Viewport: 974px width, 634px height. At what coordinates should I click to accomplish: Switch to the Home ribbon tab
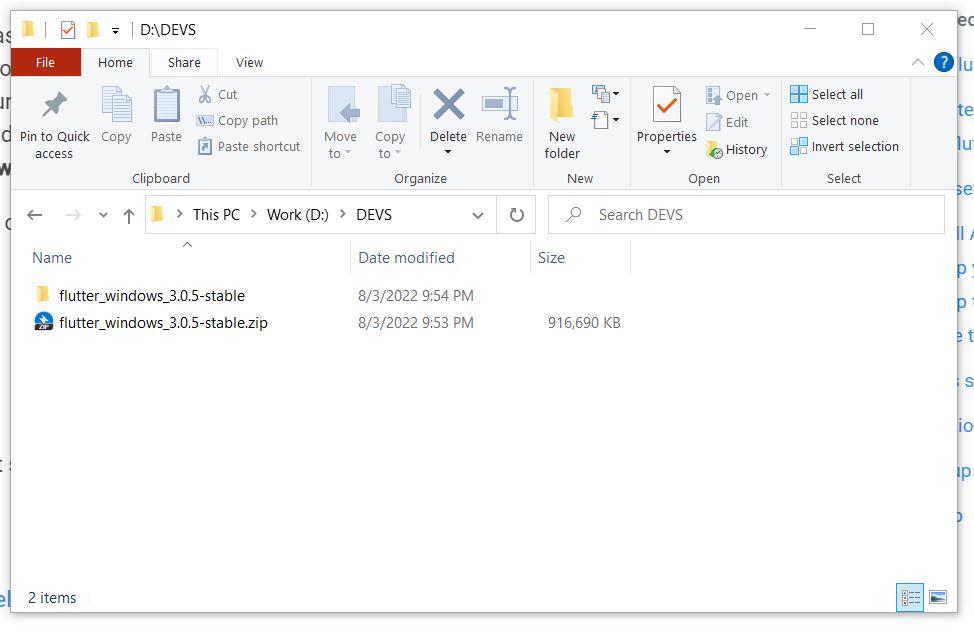click(115, 62)
